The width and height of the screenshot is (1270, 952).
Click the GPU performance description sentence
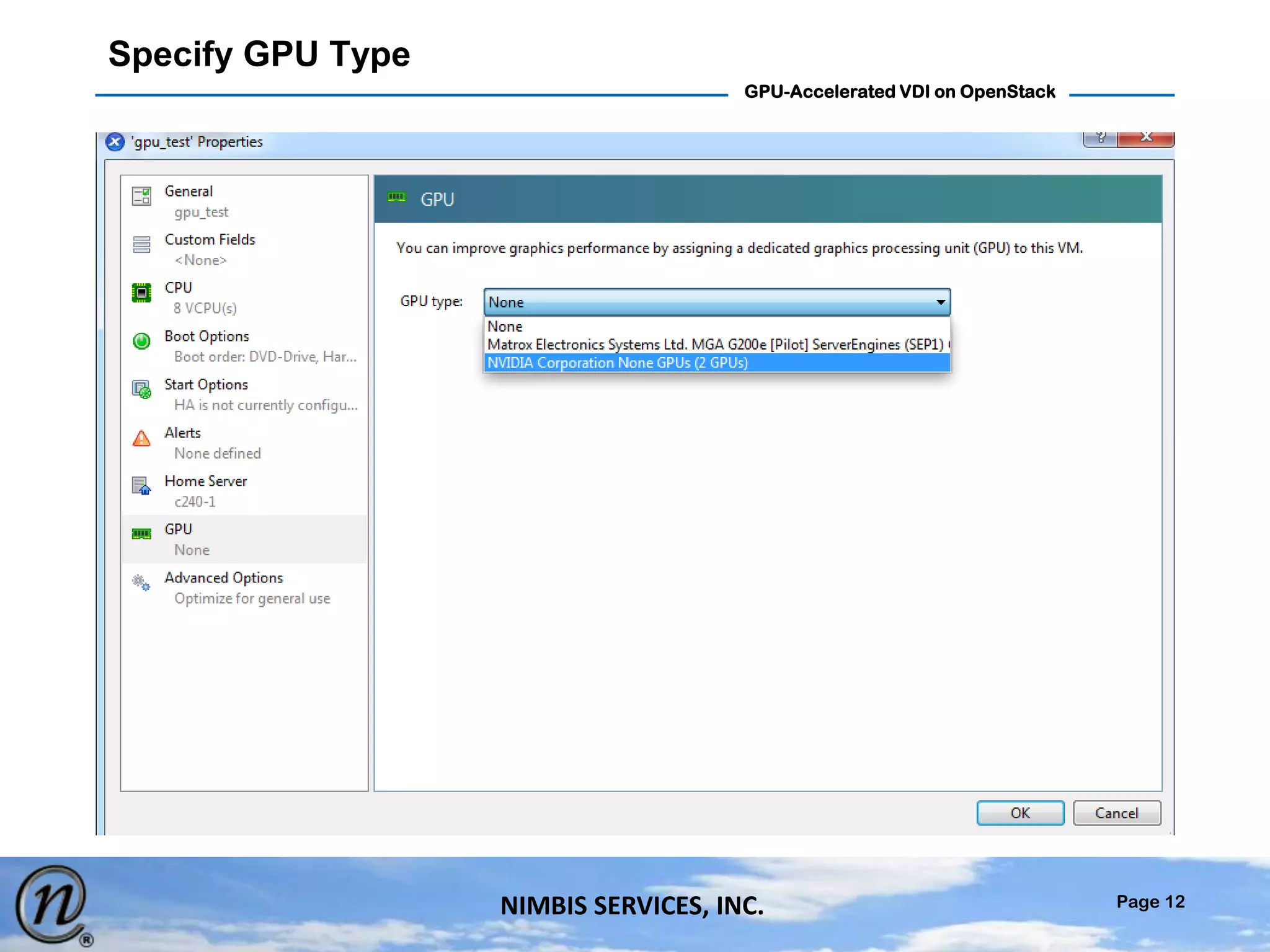(740, 249)
